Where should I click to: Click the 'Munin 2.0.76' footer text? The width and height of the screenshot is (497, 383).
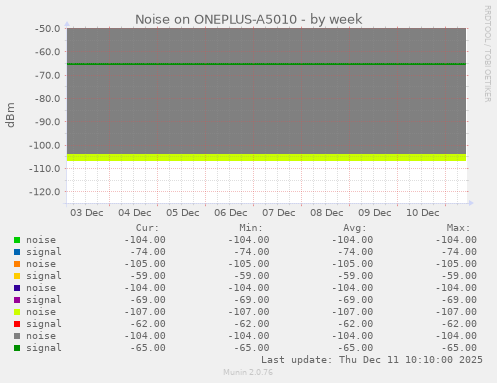pyautogui.click(x=248, y=372)
